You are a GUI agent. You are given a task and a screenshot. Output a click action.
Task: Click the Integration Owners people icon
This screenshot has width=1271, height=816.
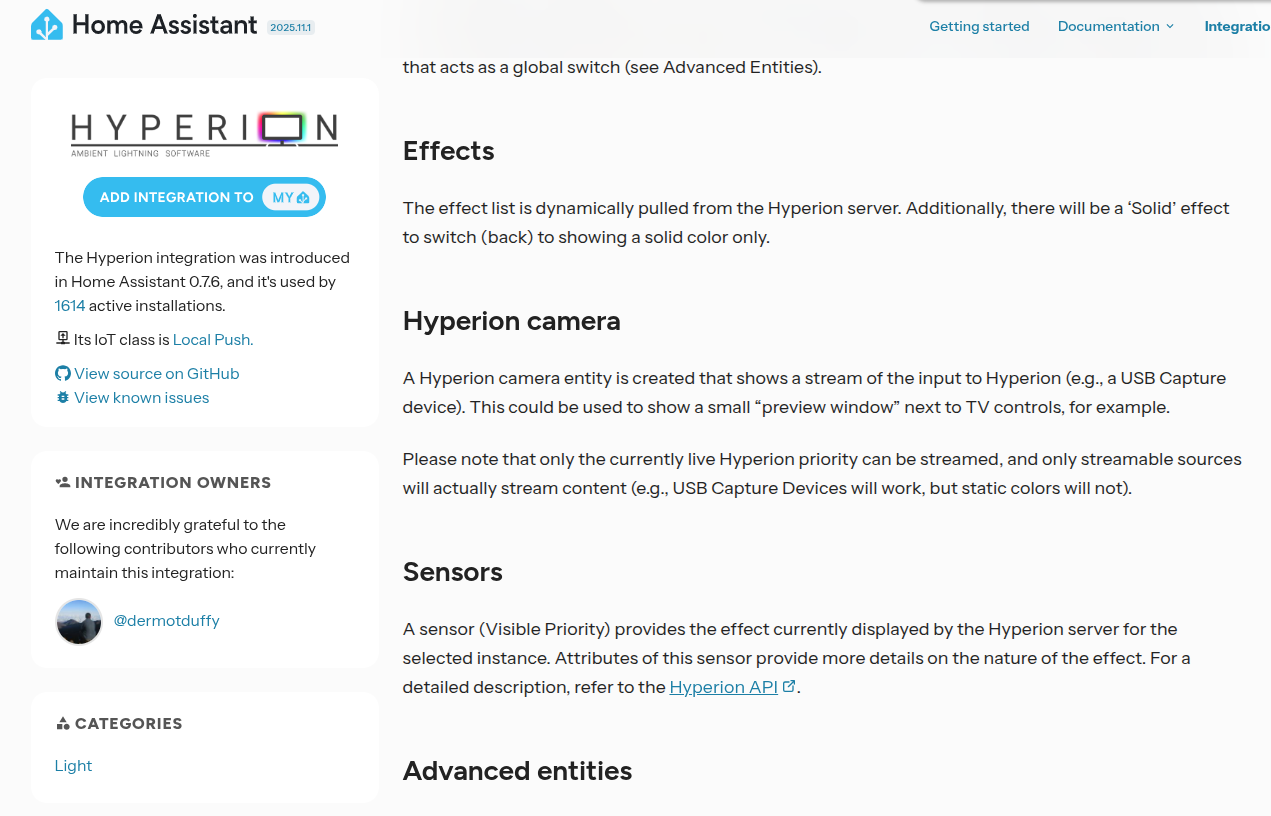coord(63,482)
